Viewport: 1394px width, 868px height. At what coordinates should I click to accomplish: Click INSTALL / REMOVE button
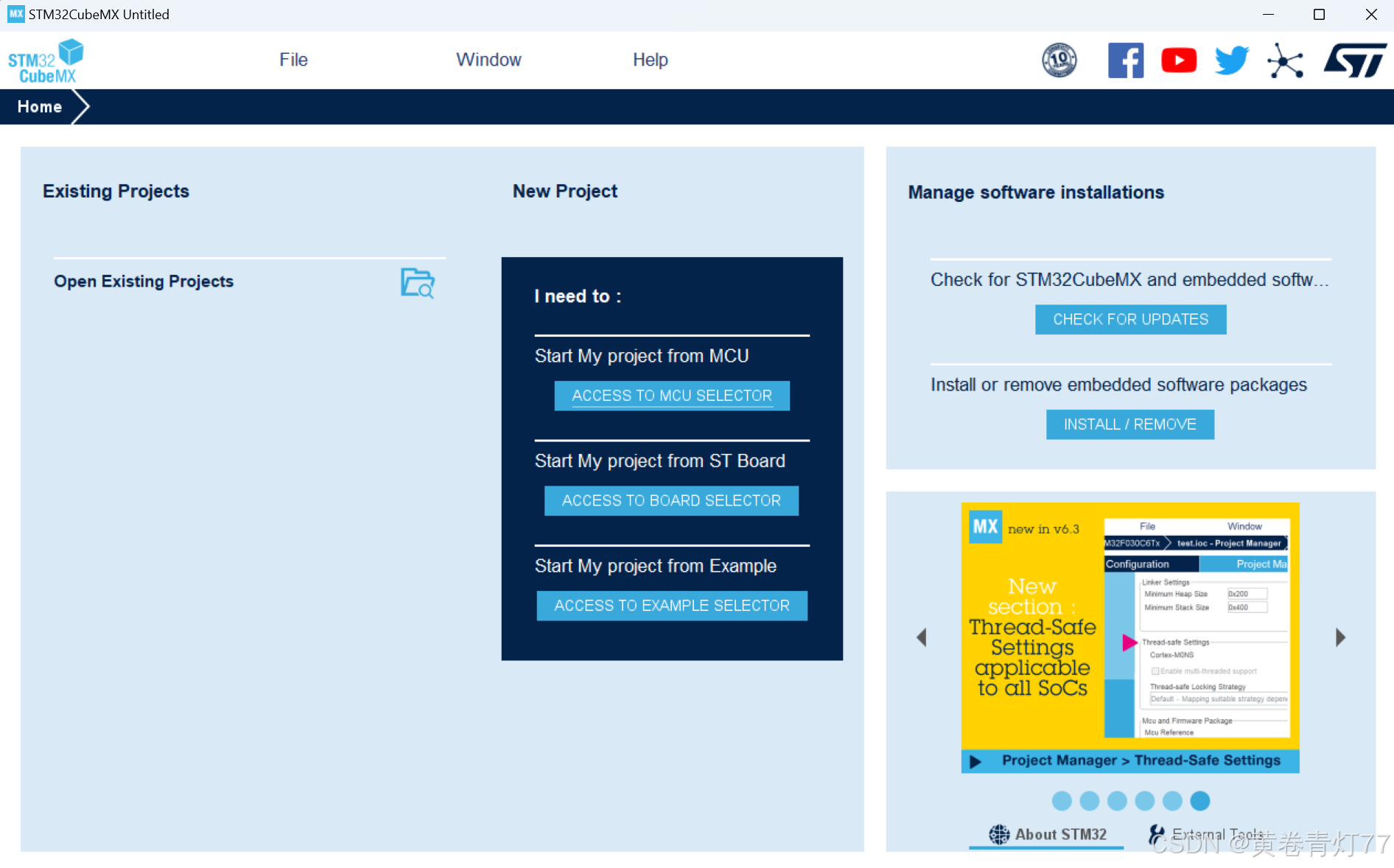tap(1130, 424)
